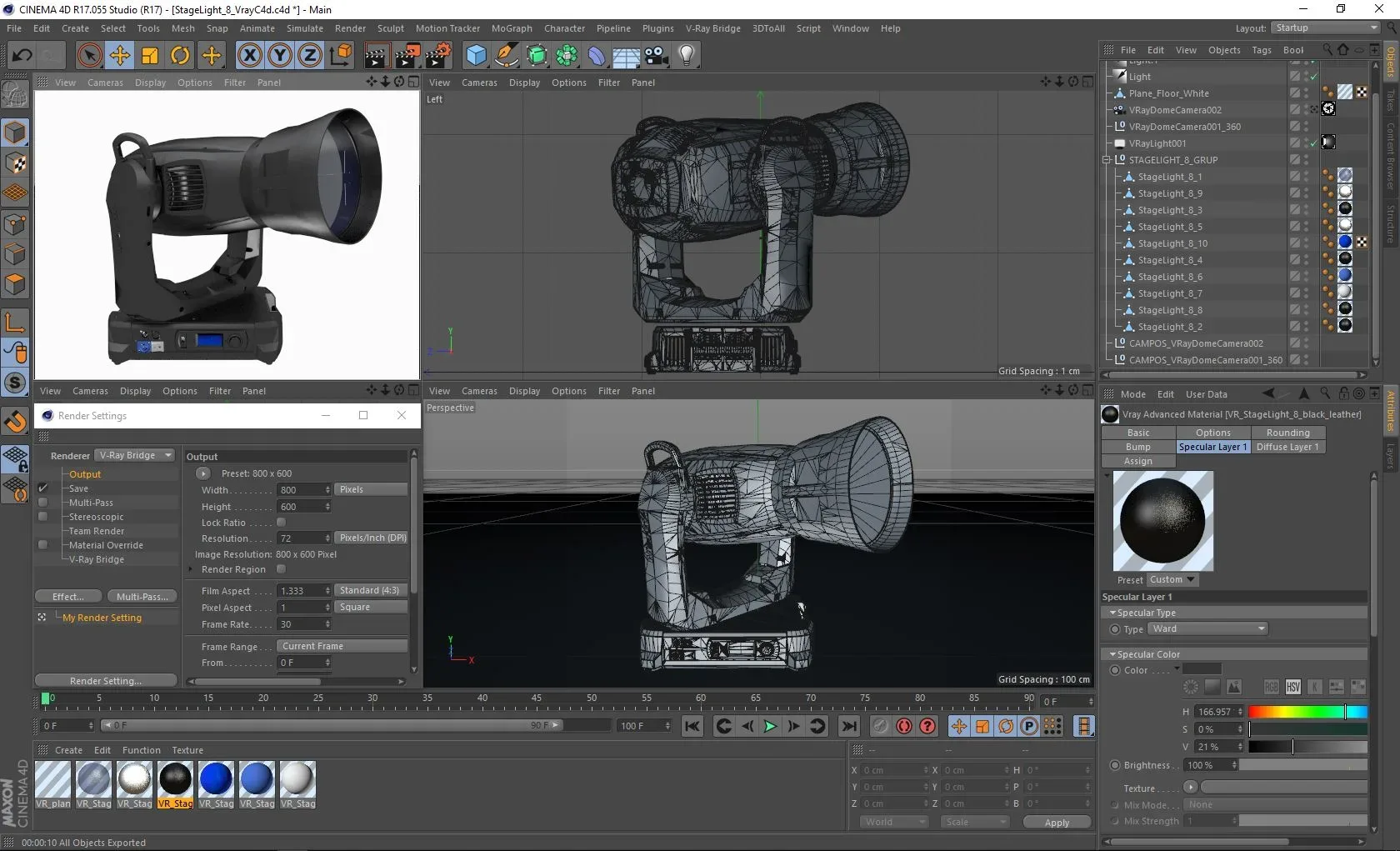
Task: Switch to the Diffuse Layer 1 tab
Action: [1287, 448]
